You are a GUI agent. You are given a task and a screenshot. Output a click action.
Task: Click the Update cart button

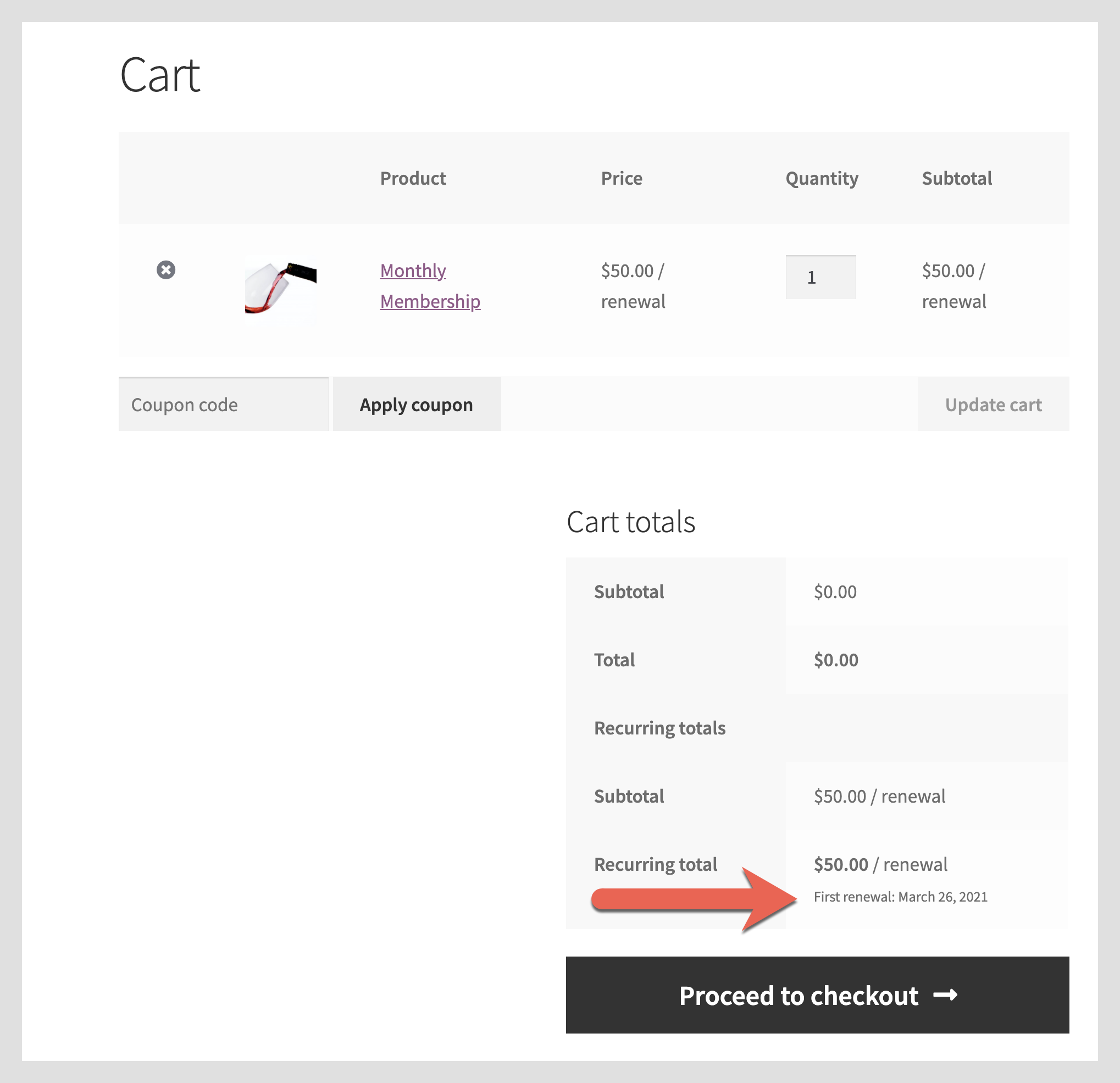(x=993, y=405)
